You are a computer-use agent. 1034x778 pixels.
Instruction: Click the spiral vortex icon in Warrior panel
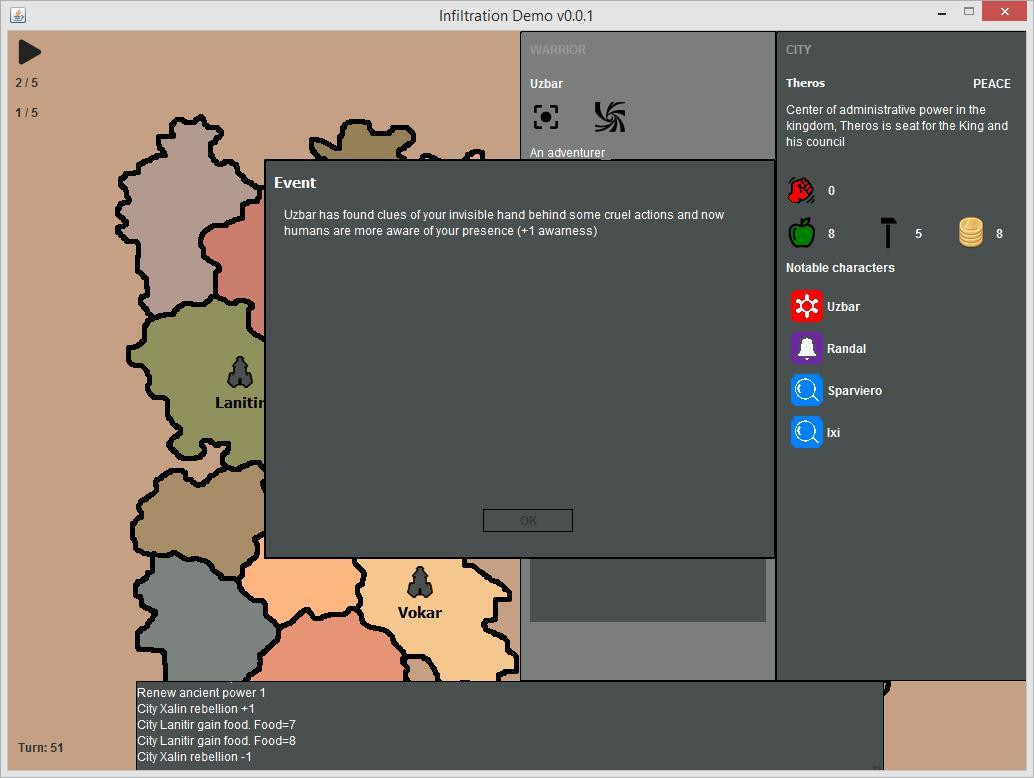coord(610,117)
